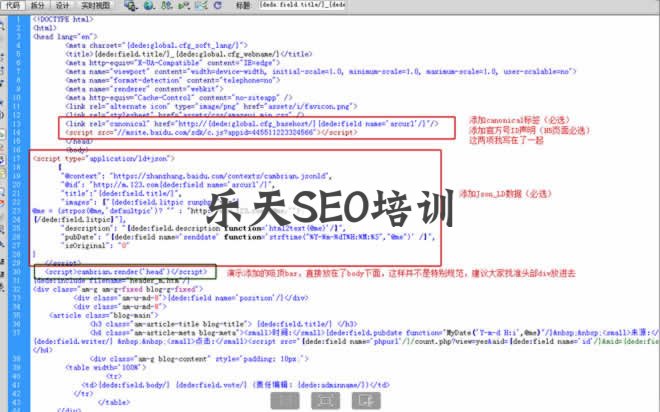660x412 pixels.
Task: Click the blog-content div line
Action: click(x=199, y=359)
